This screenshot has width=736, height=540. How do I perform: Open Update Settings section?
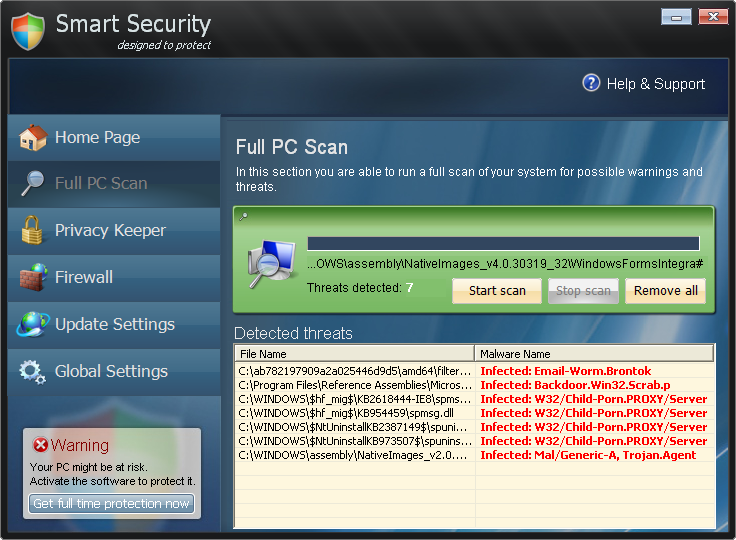click(x=114, y=324)
